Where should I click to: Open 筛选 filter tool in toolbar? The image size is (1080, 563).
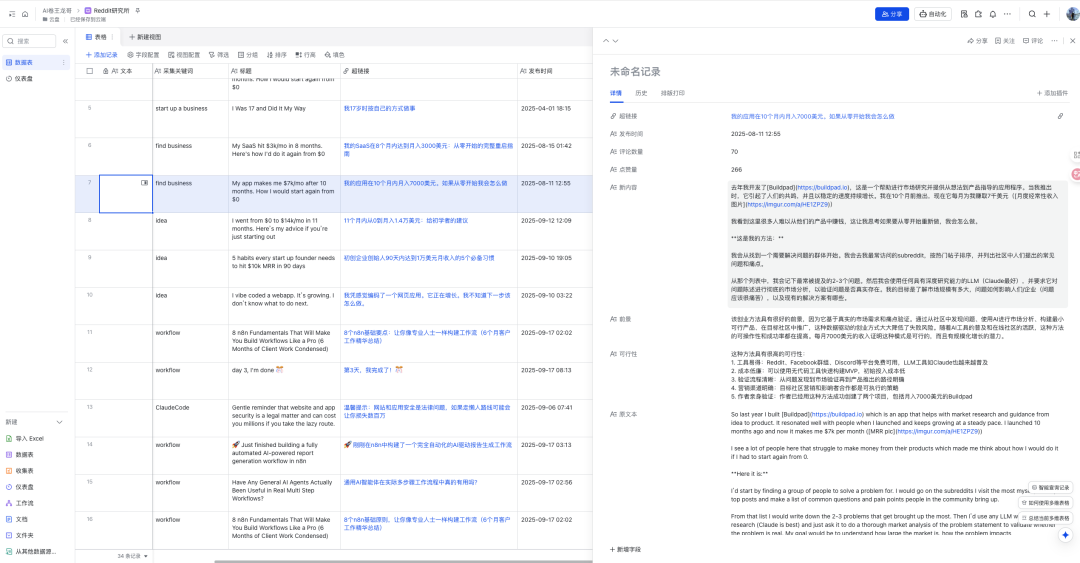(x=218, y=55)
